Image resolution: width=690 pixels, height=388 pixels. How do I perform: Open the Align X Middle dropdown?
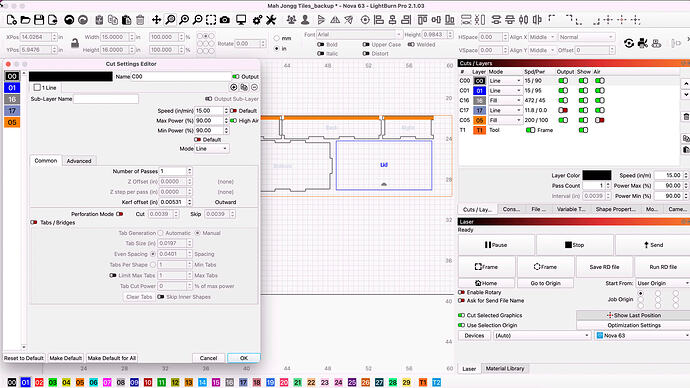coord(542,37)
